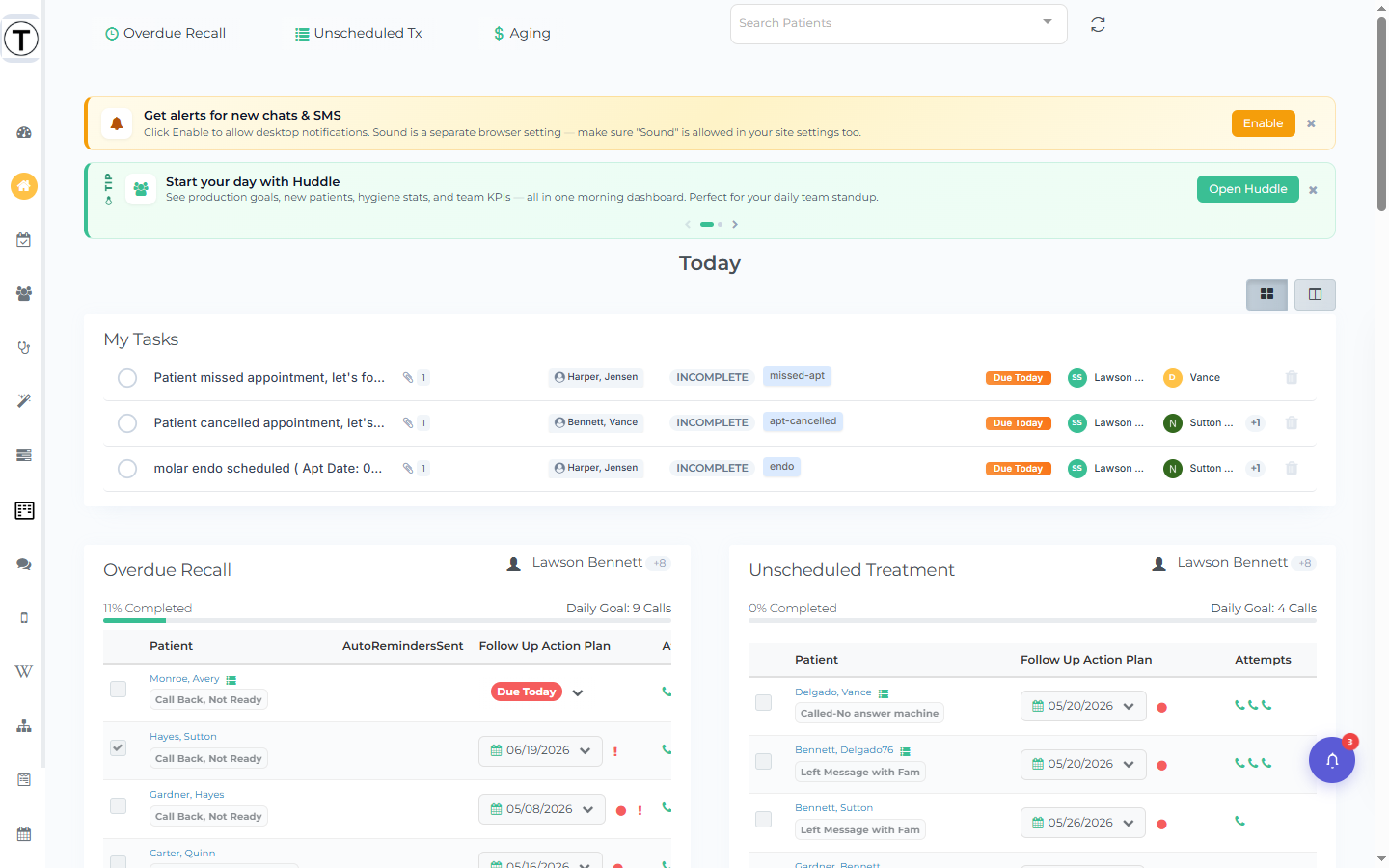Open the sitemap hierarchy icon in sidebar
This screenshot has height=868, width=1389.
tap(24, 726)
